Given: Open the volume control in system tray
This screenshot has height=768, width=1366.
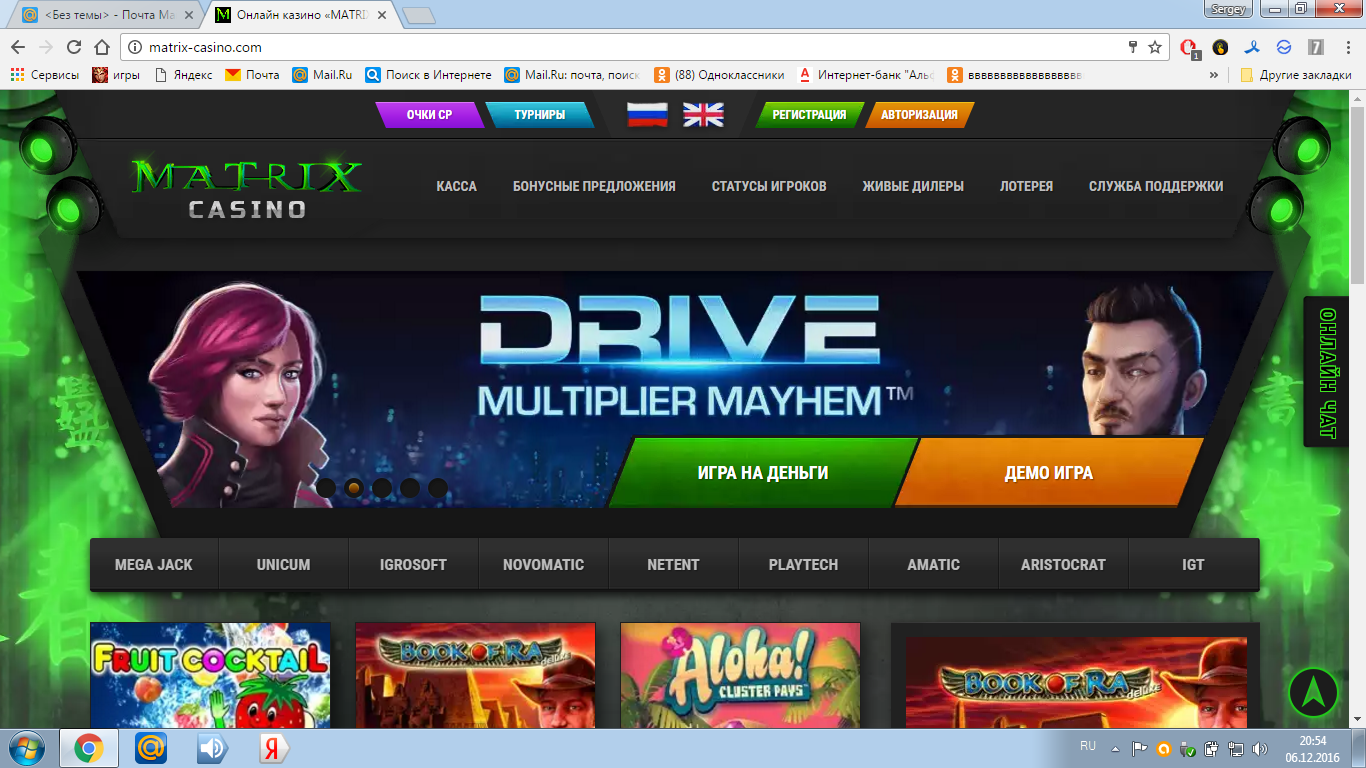Looking at the screenshot, I should tap(1259, 748).
